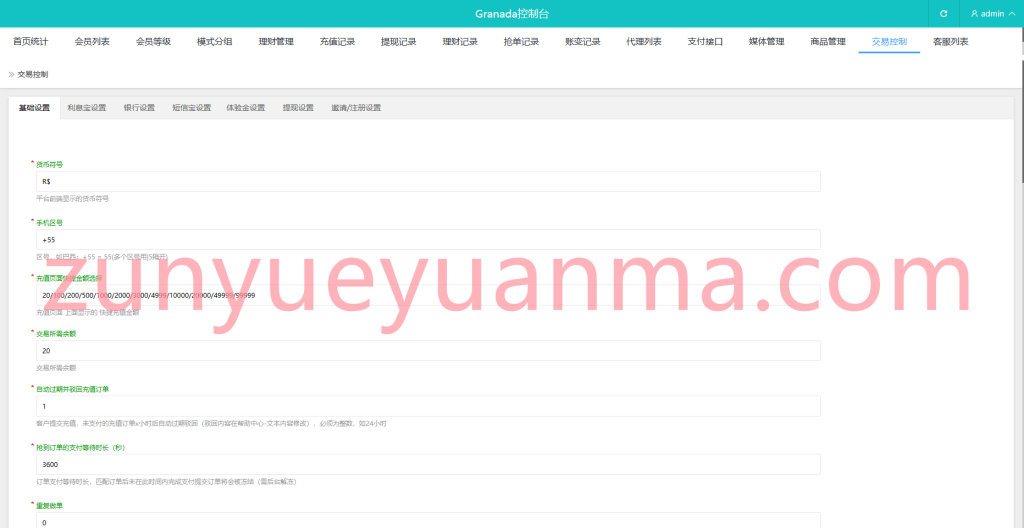Switch to the 短信宝设置 tab
Viewport: 1024px width, 528px height.
point(191,108)
